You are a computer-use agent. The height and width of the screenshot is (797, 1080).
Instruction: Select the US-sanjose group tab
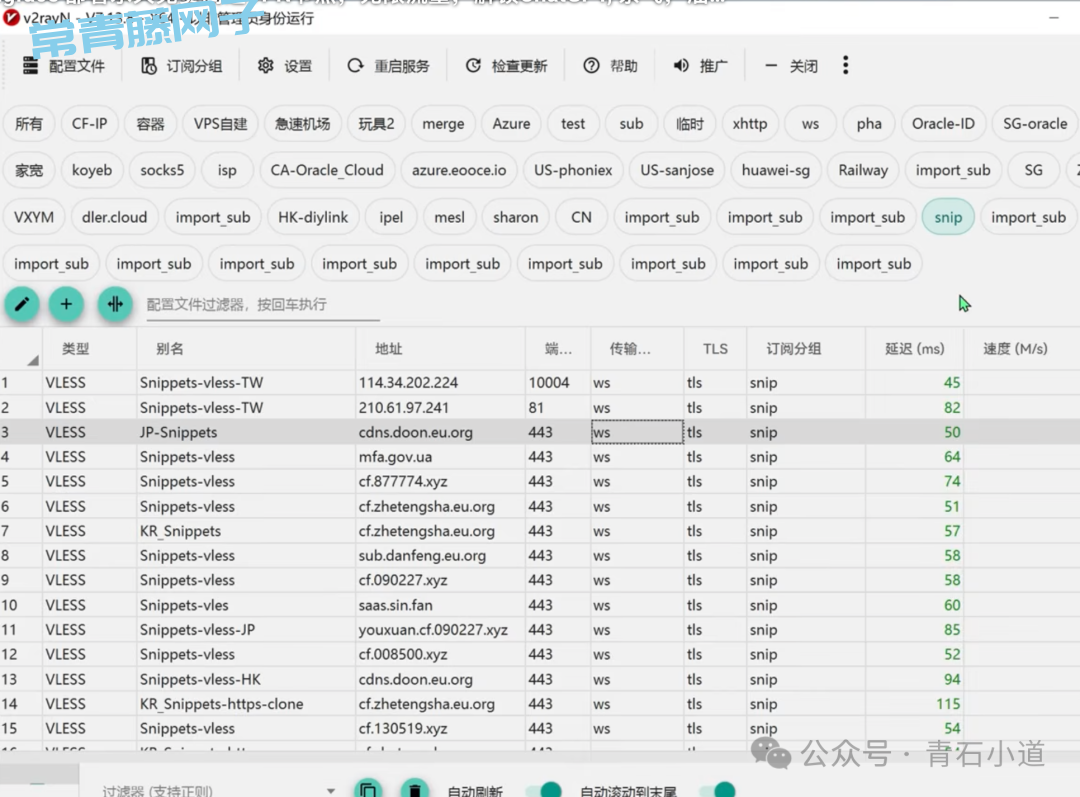click(677, 170)
